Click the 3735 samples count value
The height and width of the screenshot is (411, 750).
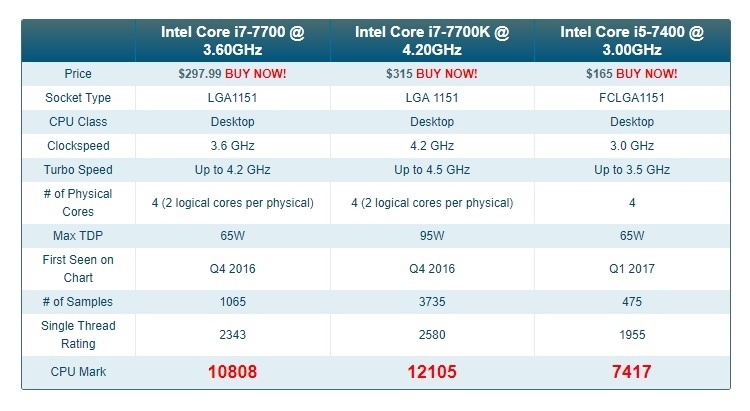pyautogui.click(x=432, y=301)
